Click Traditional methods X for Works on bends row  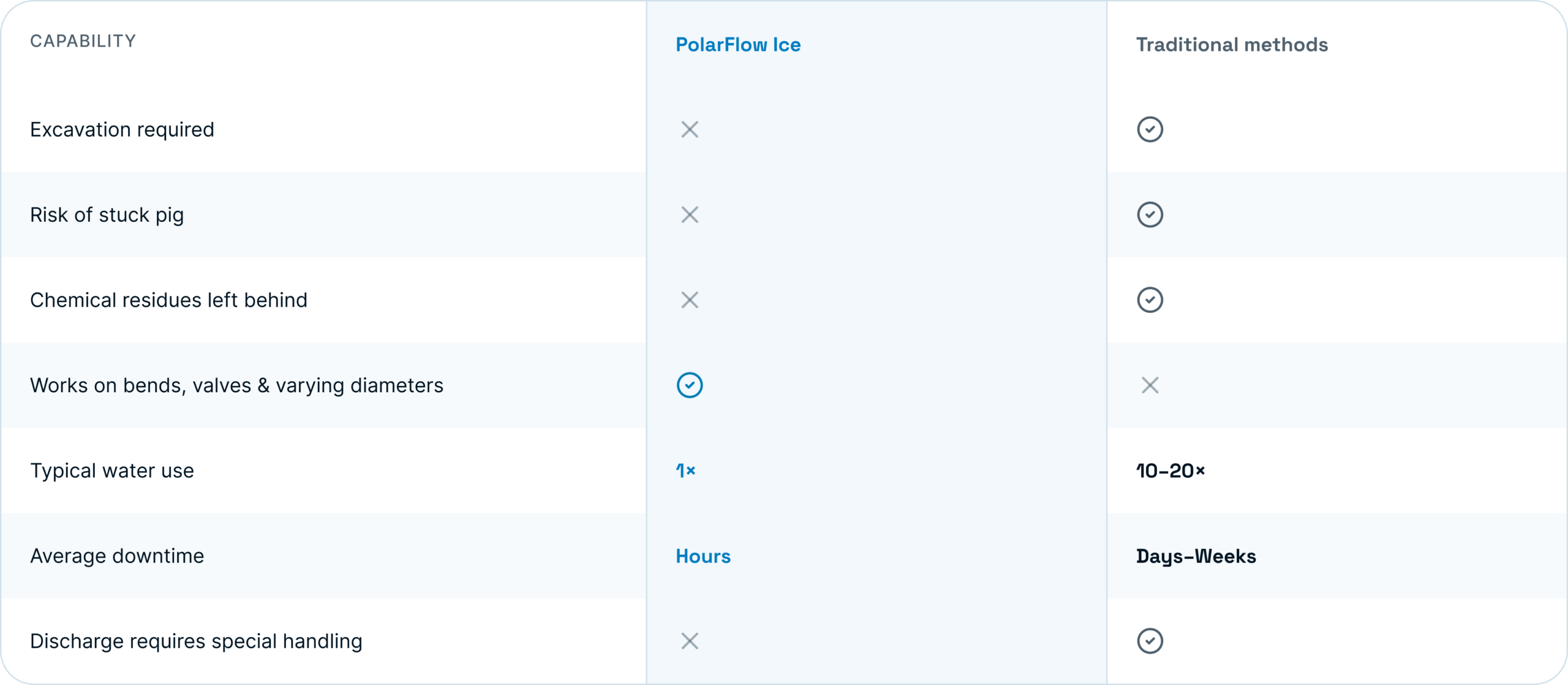[1150, 385]
